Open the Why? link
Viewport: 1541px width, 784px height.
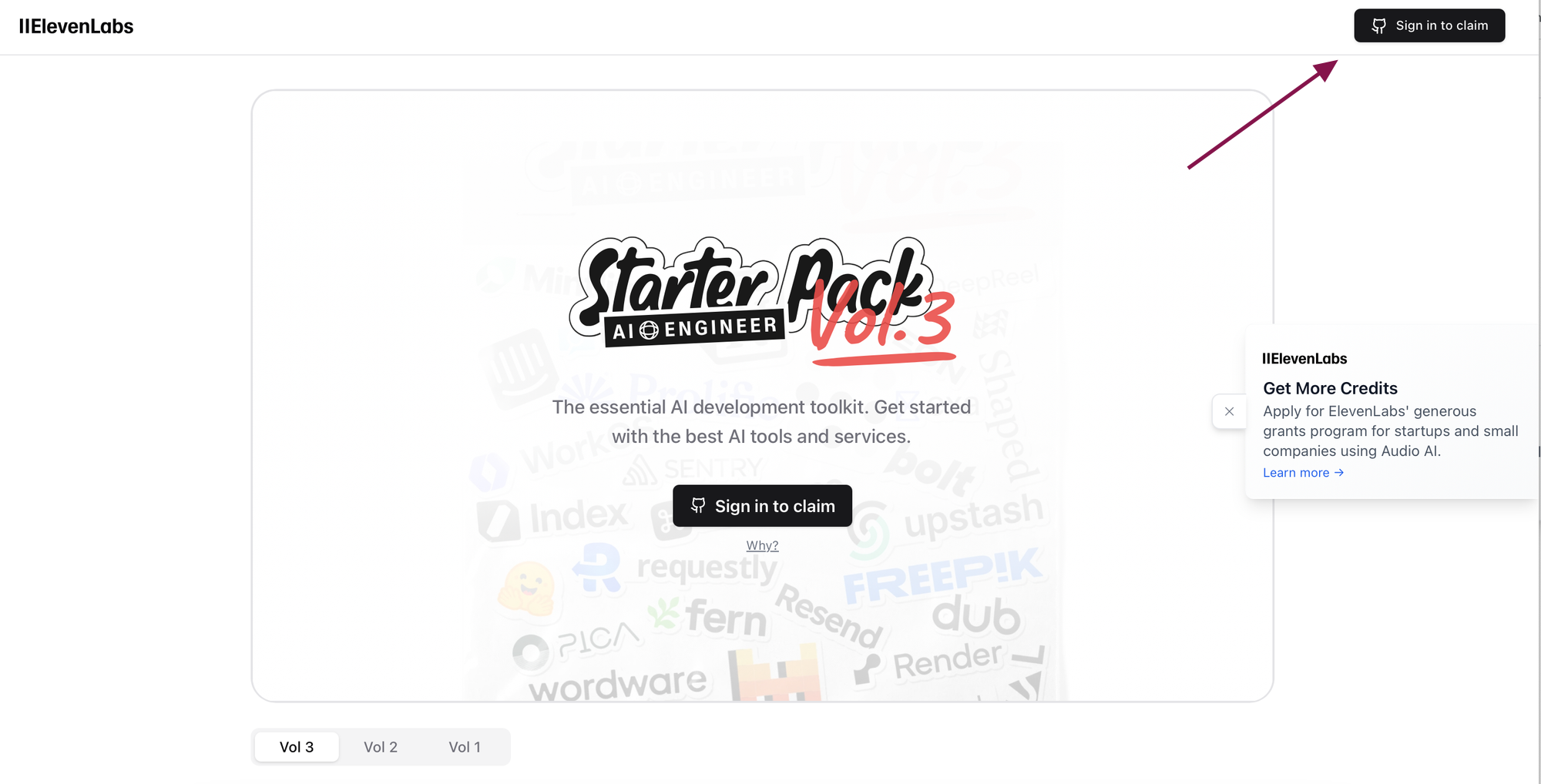point(762,545)
